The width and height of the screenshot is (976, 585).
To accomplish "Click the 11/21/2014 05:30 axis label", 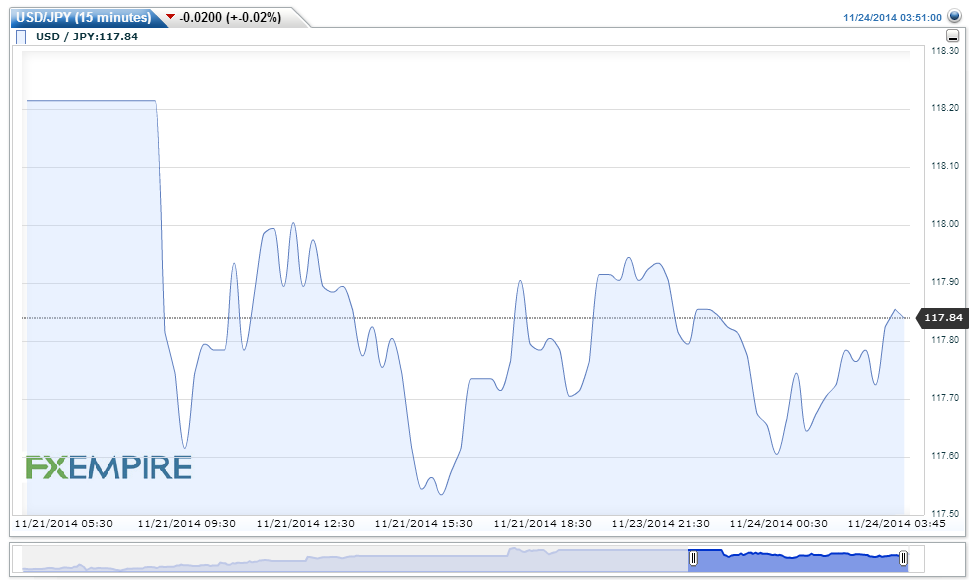I will click(x=63, y=524).
